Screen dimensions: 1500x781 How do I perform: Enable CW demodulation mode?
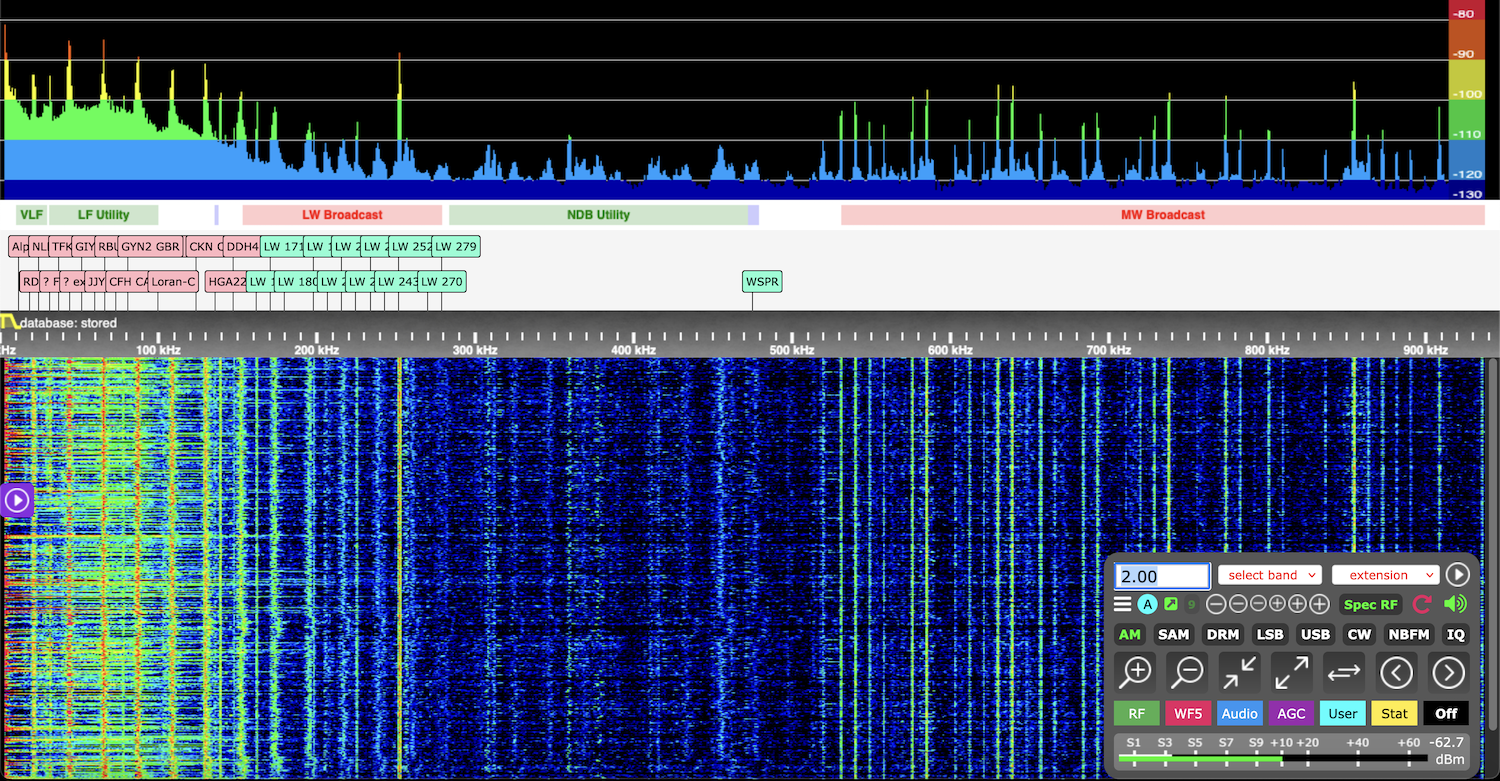[1359, 634]
